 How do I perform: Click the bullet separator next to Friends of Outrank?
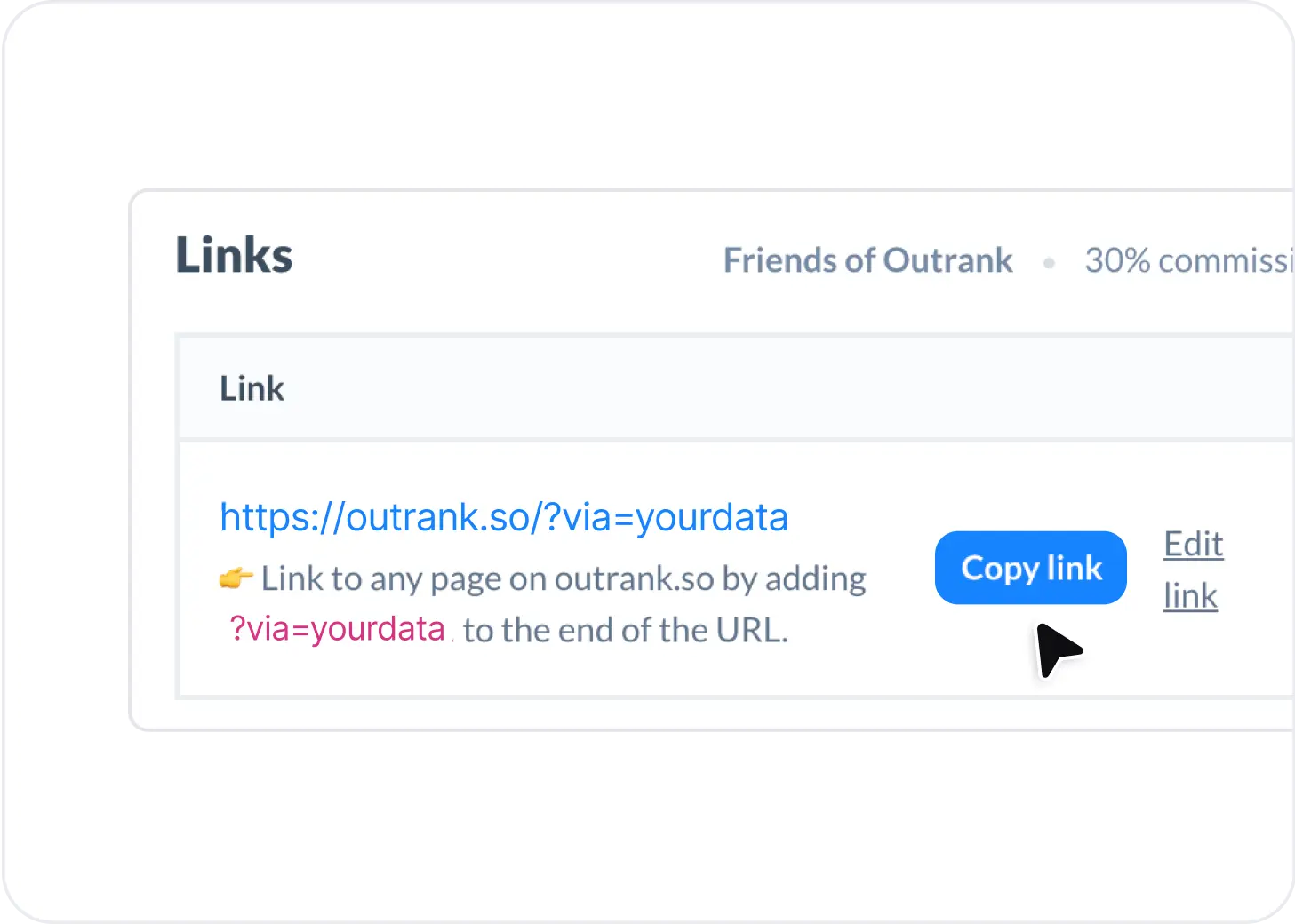(x=1051, y=261)
